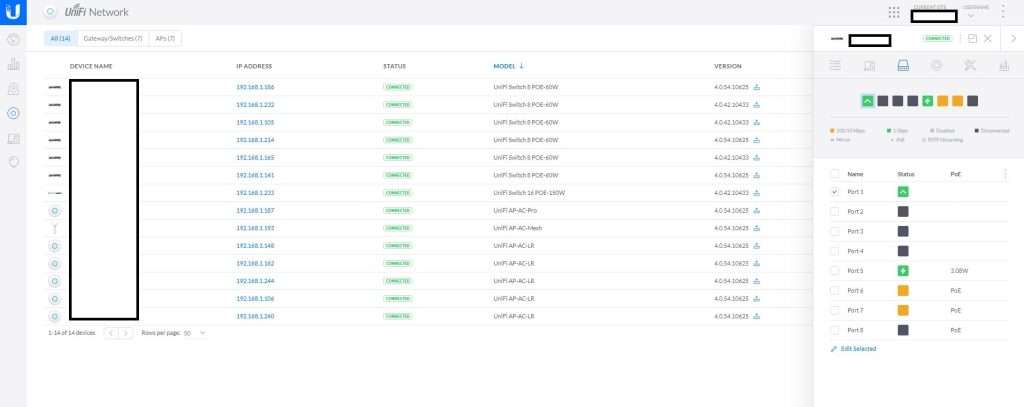This screenshot has height=407, width=1024.
Task: Open the Statistics bar-chart sidebar icon
Action: point(13,64)
